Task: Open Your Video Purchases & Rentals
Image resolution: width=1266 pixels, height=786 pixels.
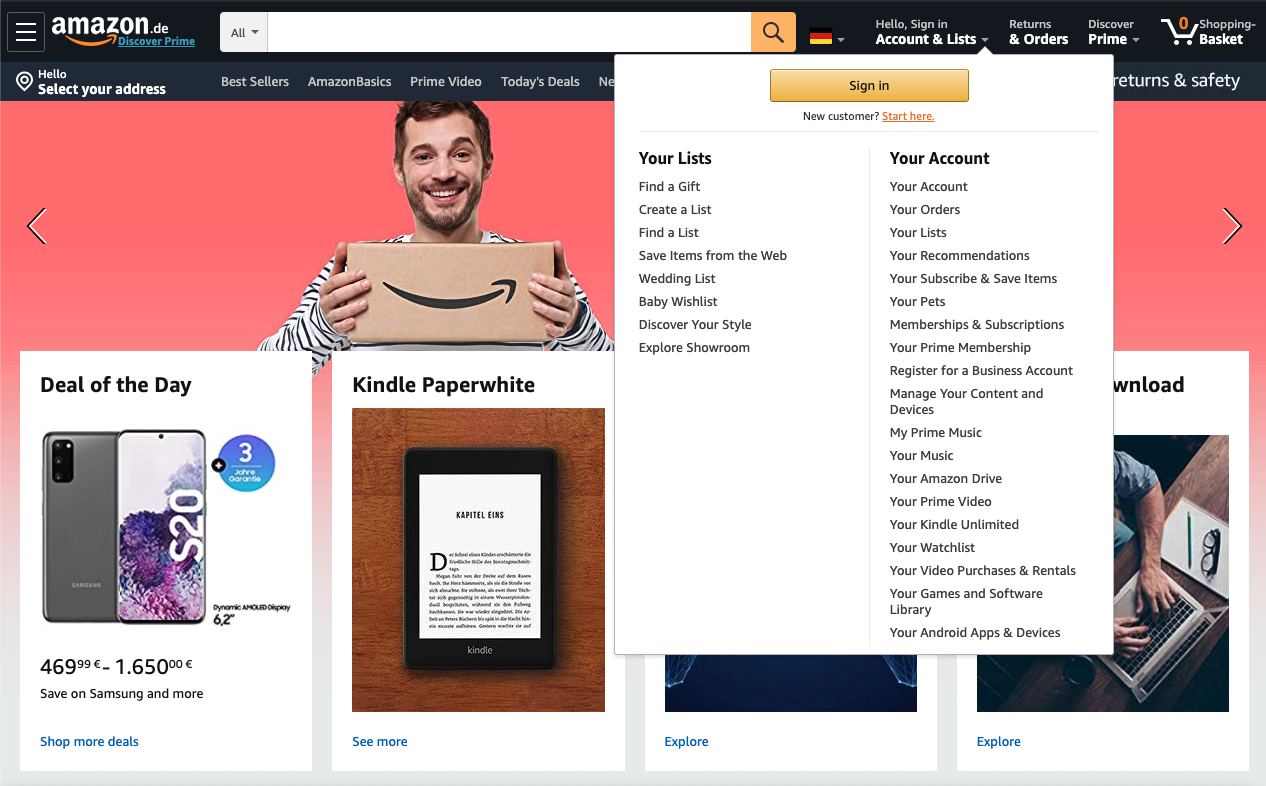Action: (x=983, y=570)
